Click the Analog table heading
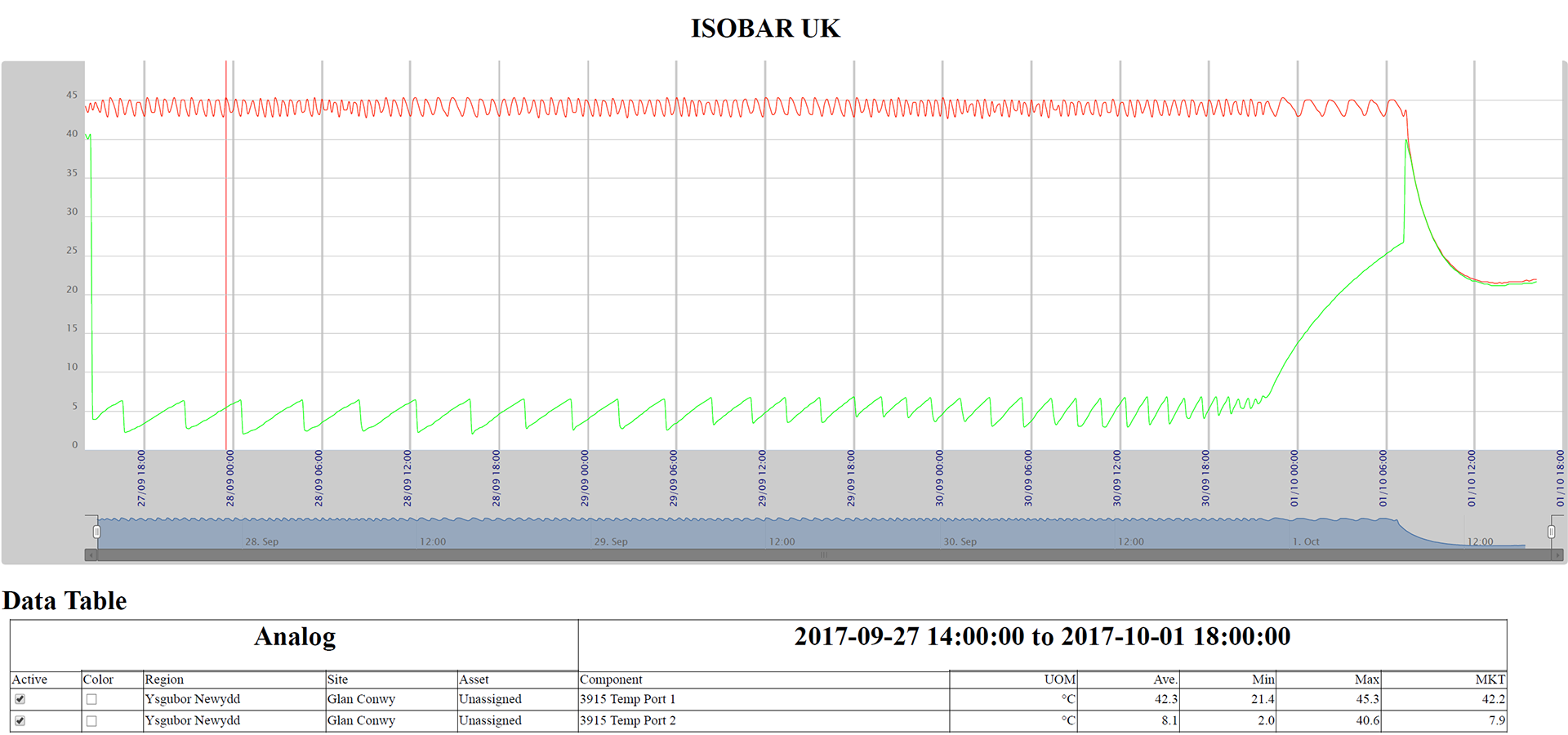The width and height of the screenshot is (1568, 735). click(x=295, y=637)
